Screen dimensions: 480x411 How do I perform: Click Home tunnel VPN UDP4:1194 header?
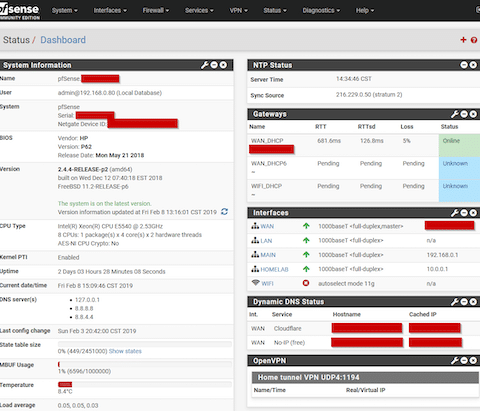(x=365, y=377)
